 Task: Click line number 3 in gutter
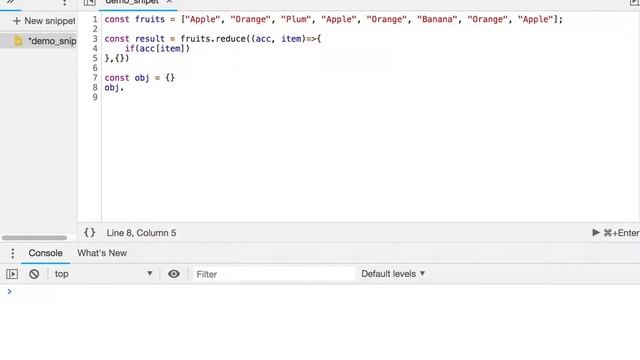[x=95, y=39]
